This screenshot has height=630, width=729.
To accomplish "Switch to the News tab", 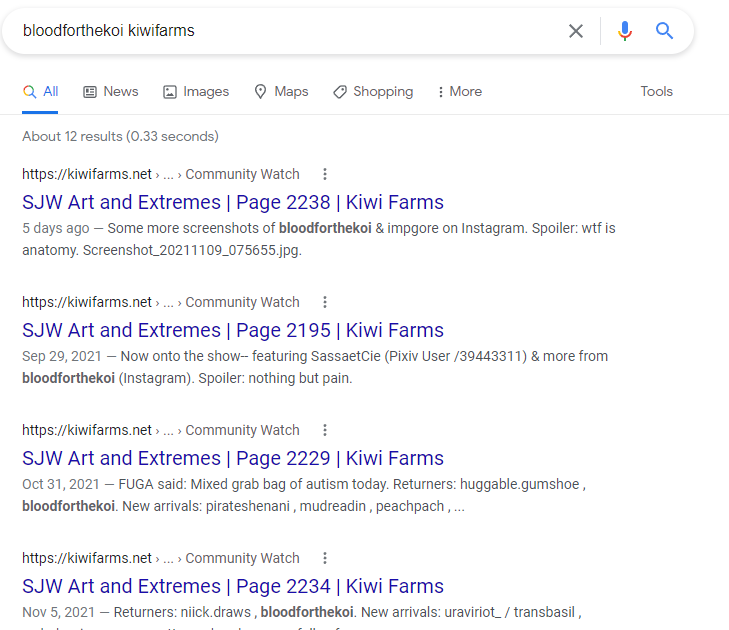I will coord(111,92).
